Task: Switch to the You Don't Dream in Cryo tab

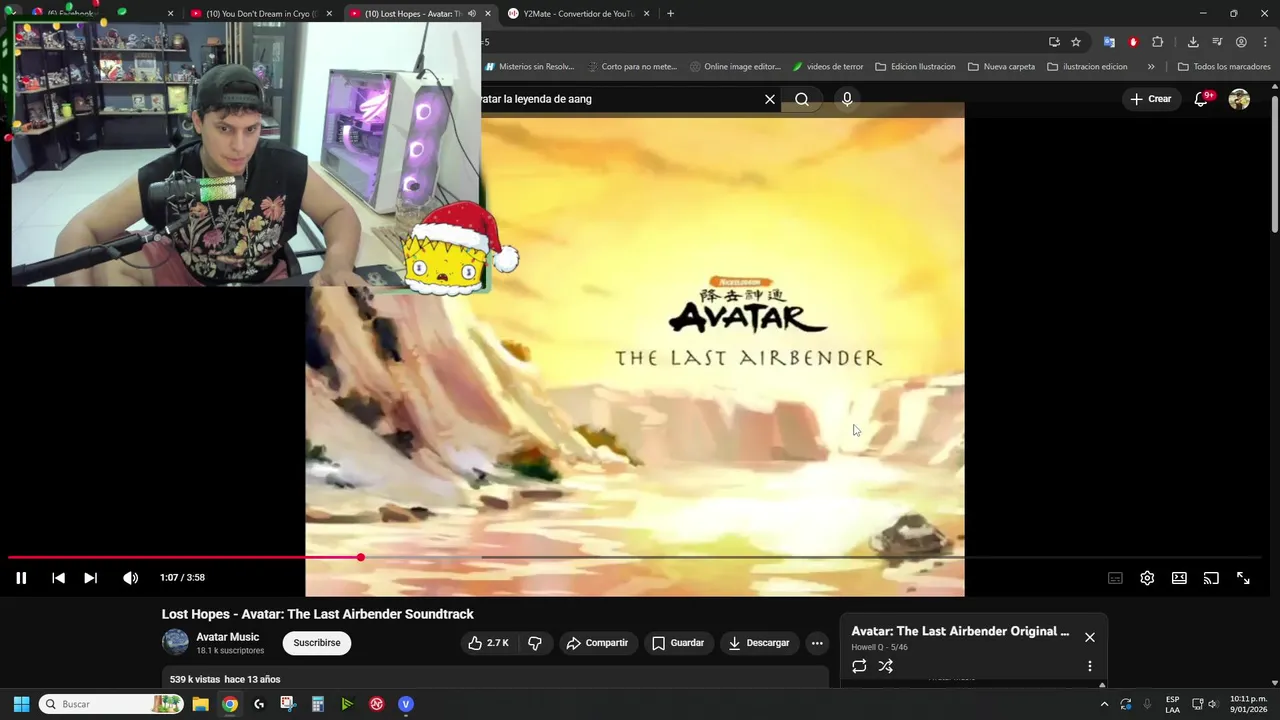Action: point(262,14)
